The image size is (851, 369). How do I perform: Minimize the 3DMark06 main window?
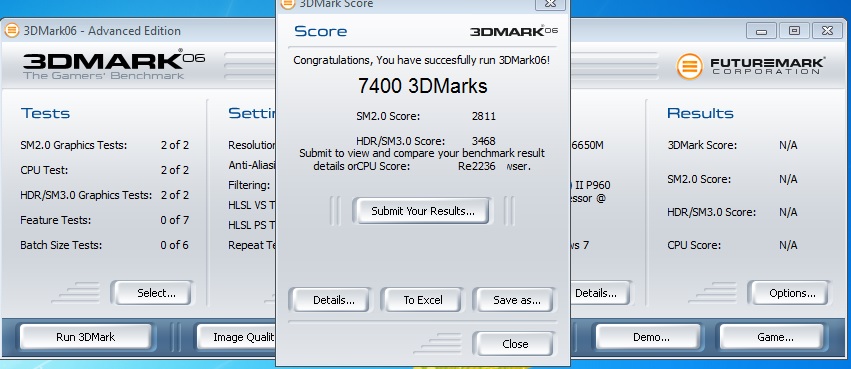pyautogui.click(x=761, y=31)
